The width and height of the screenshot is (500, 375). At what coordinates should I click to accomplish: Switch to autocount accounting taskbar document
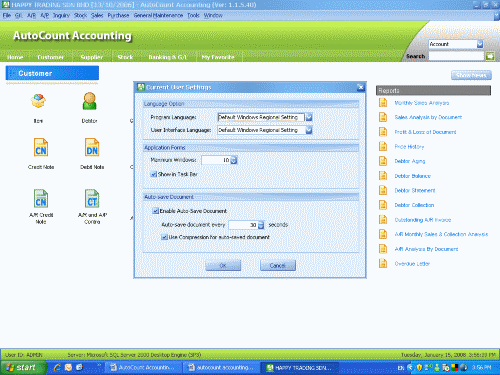point(222,368)
